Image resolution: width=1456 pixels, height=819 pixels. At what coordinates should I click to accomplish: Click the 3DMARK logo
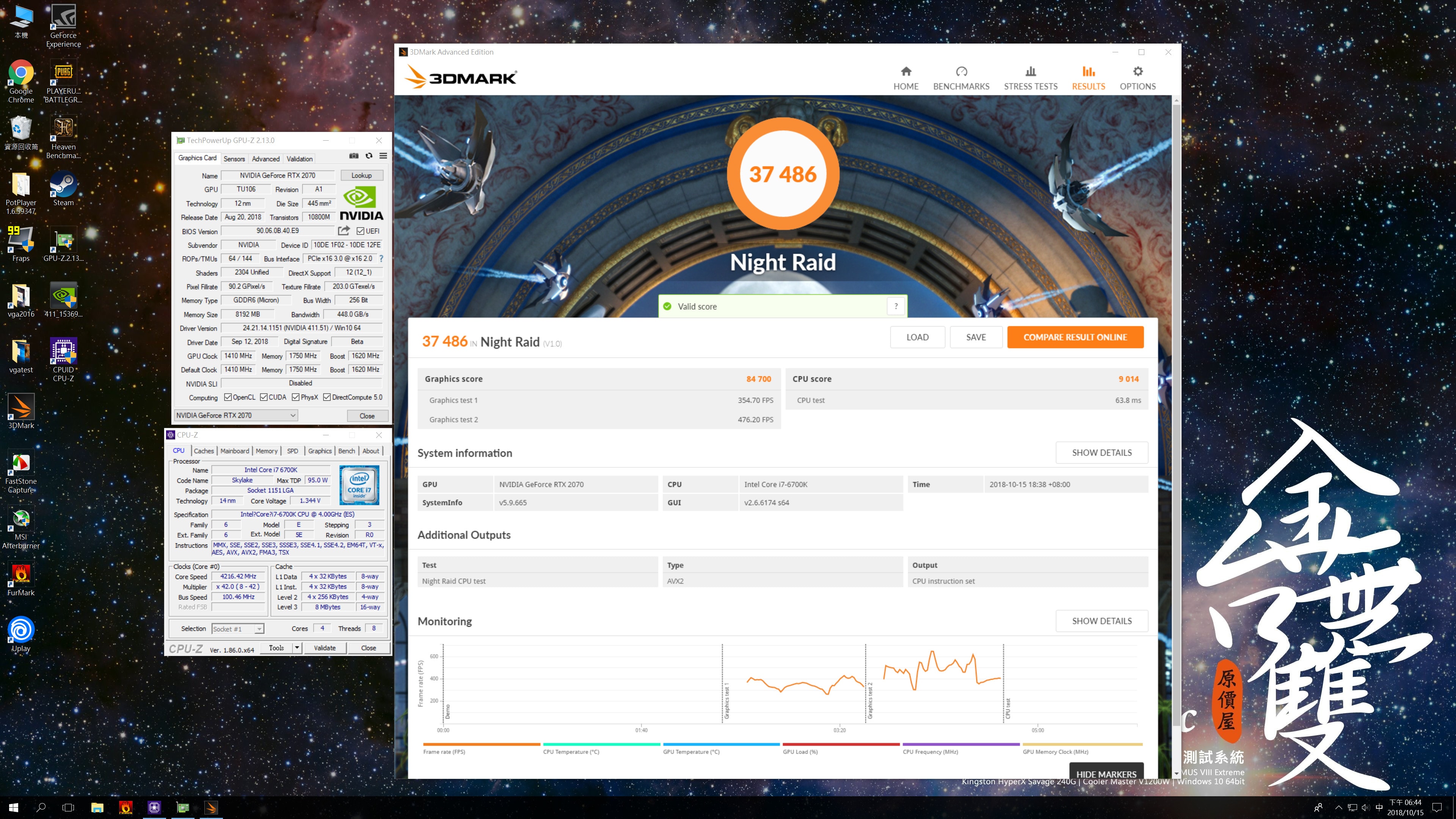(x=461, y=77)
